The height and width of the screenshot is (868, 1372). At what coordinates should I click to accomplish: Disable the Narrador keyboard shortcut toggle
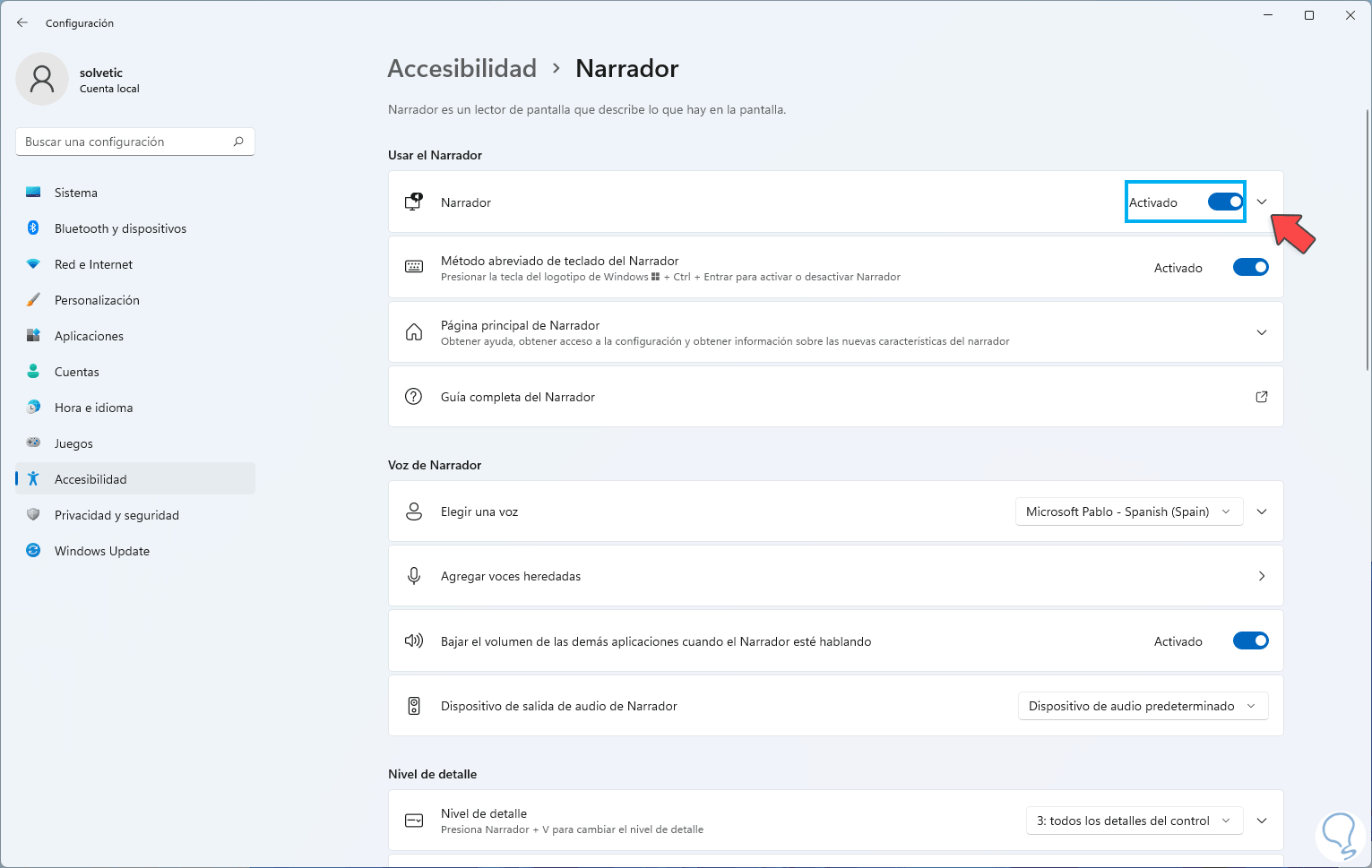pyautogui.click(x=1250, y=268)
